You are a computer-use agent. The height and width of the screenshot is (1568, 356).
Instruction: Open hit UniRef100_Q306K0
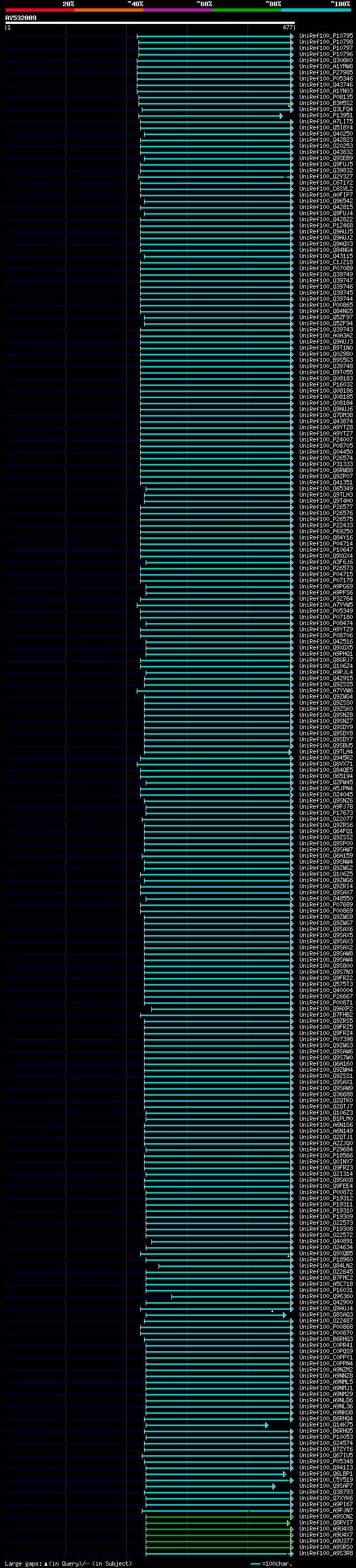[325, 60]
